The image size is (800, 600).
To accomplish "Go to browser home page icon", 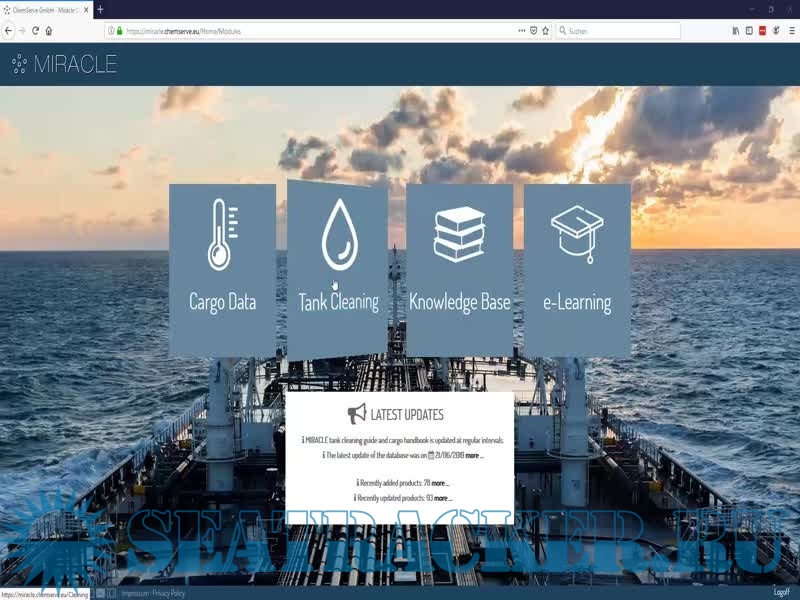I will pos(49,31).
